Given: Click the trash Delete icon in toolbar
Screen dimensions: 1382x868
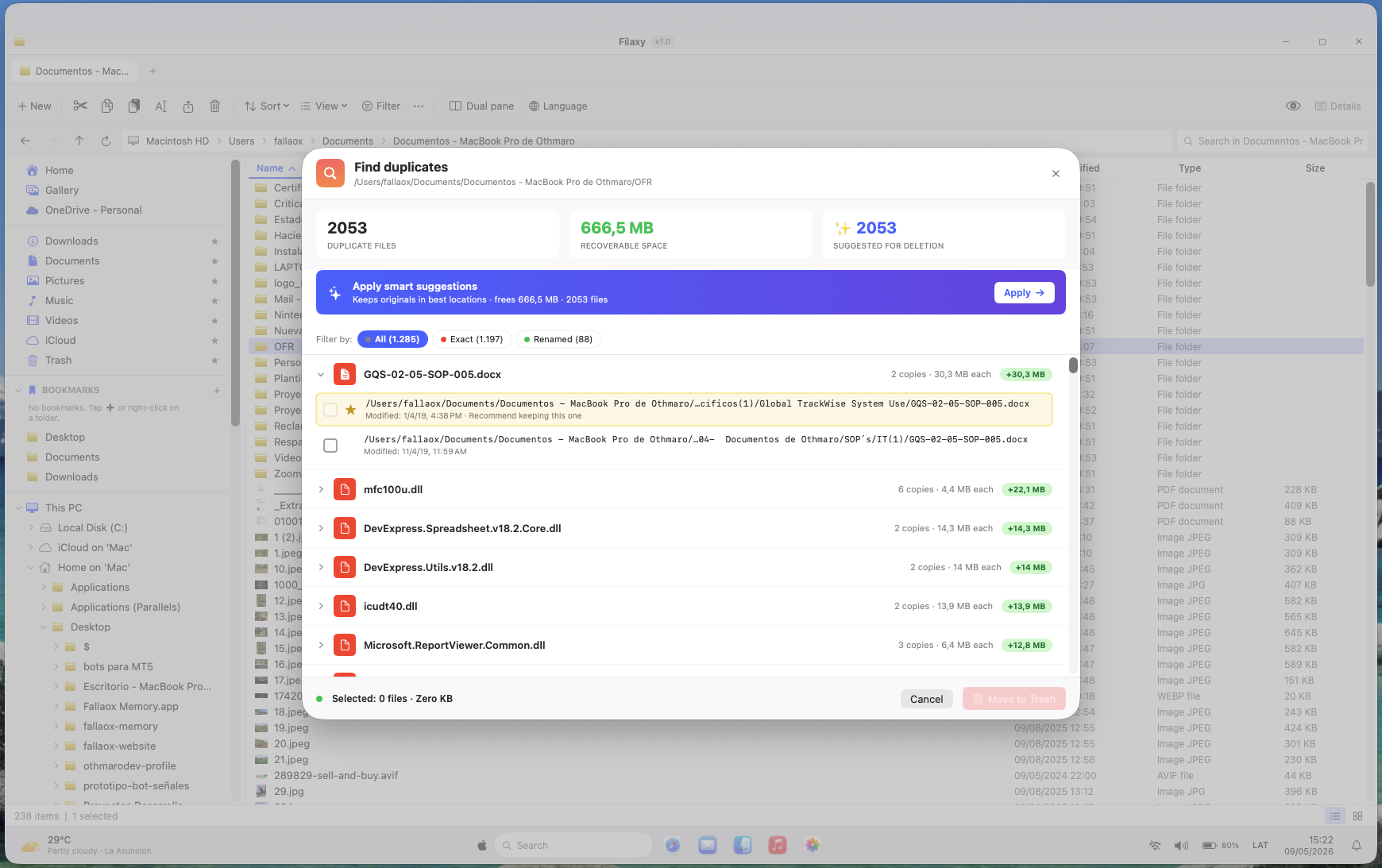Looking at the screenshot, I should [214, 106].
